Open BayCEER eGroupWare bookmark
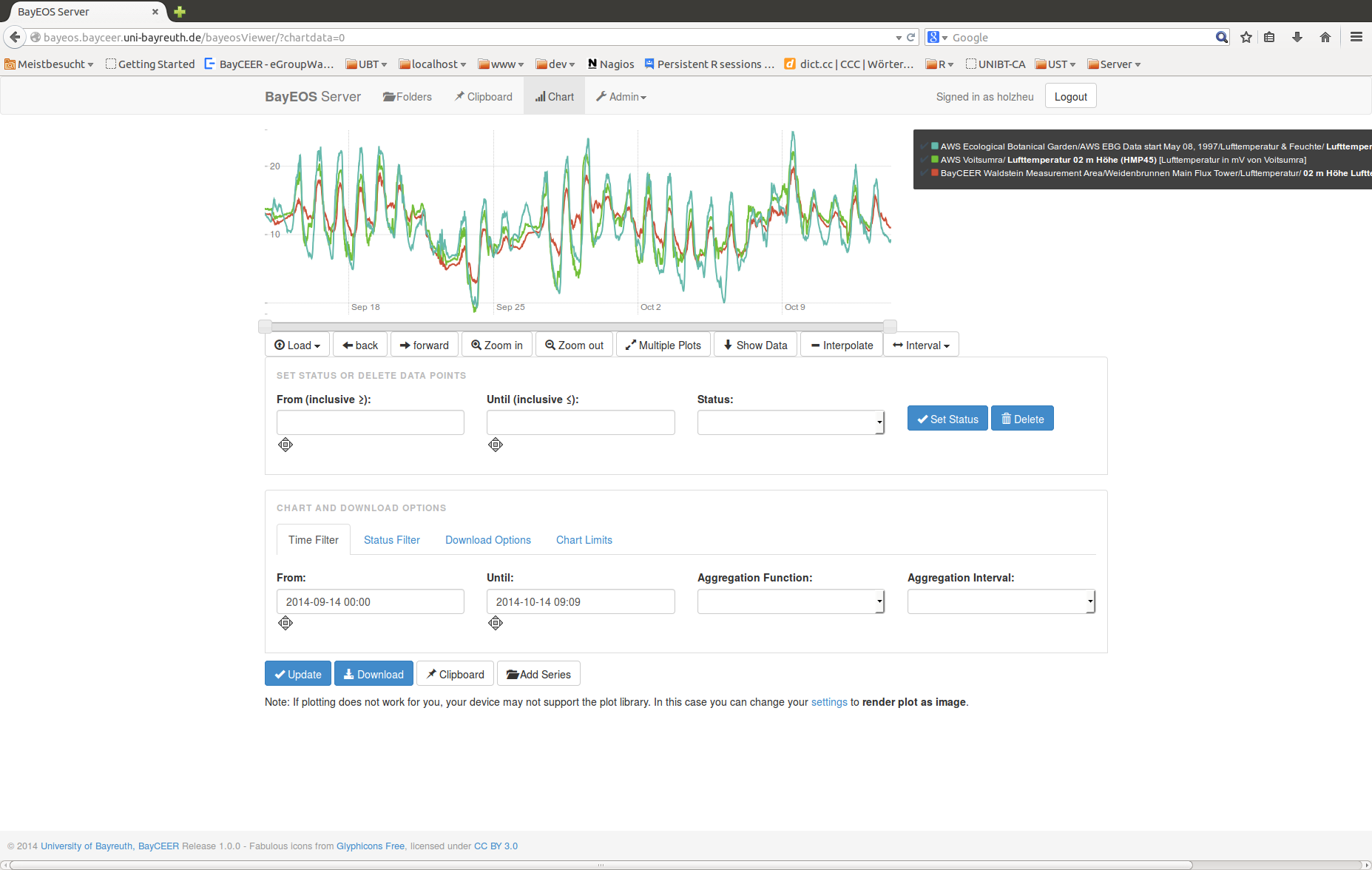 269,64
